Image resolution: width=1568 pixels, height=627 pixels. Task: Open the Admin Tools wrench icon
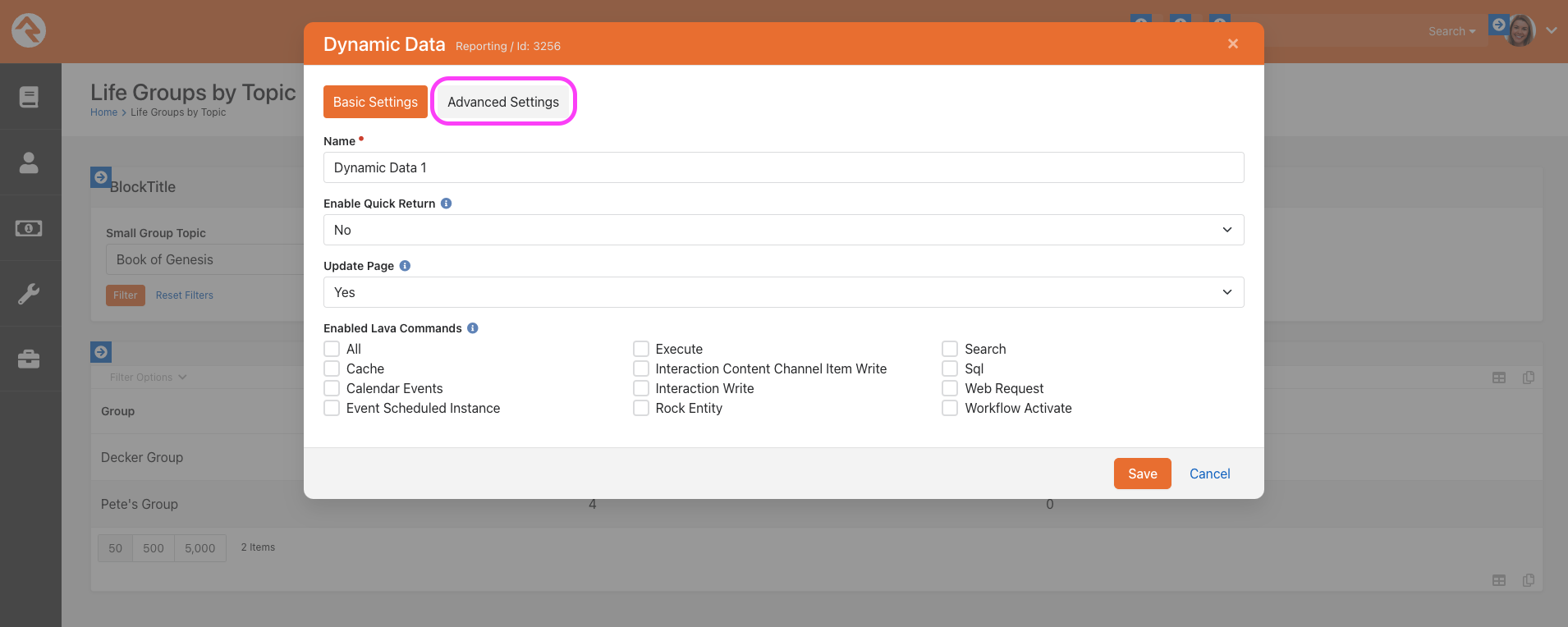tap(29, 294)
